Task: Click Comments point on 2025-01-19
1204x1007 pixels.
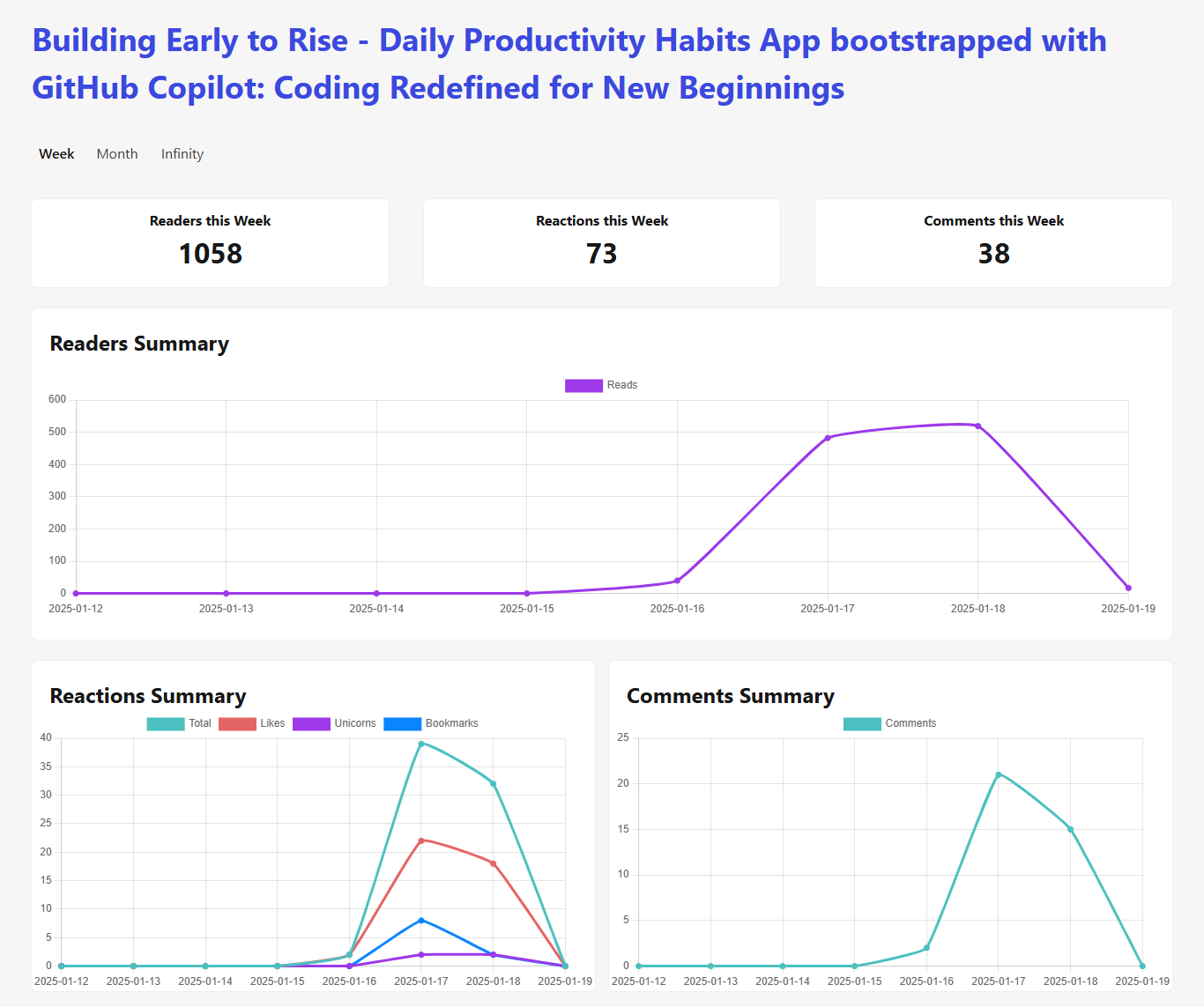Action: point(1142,966)
